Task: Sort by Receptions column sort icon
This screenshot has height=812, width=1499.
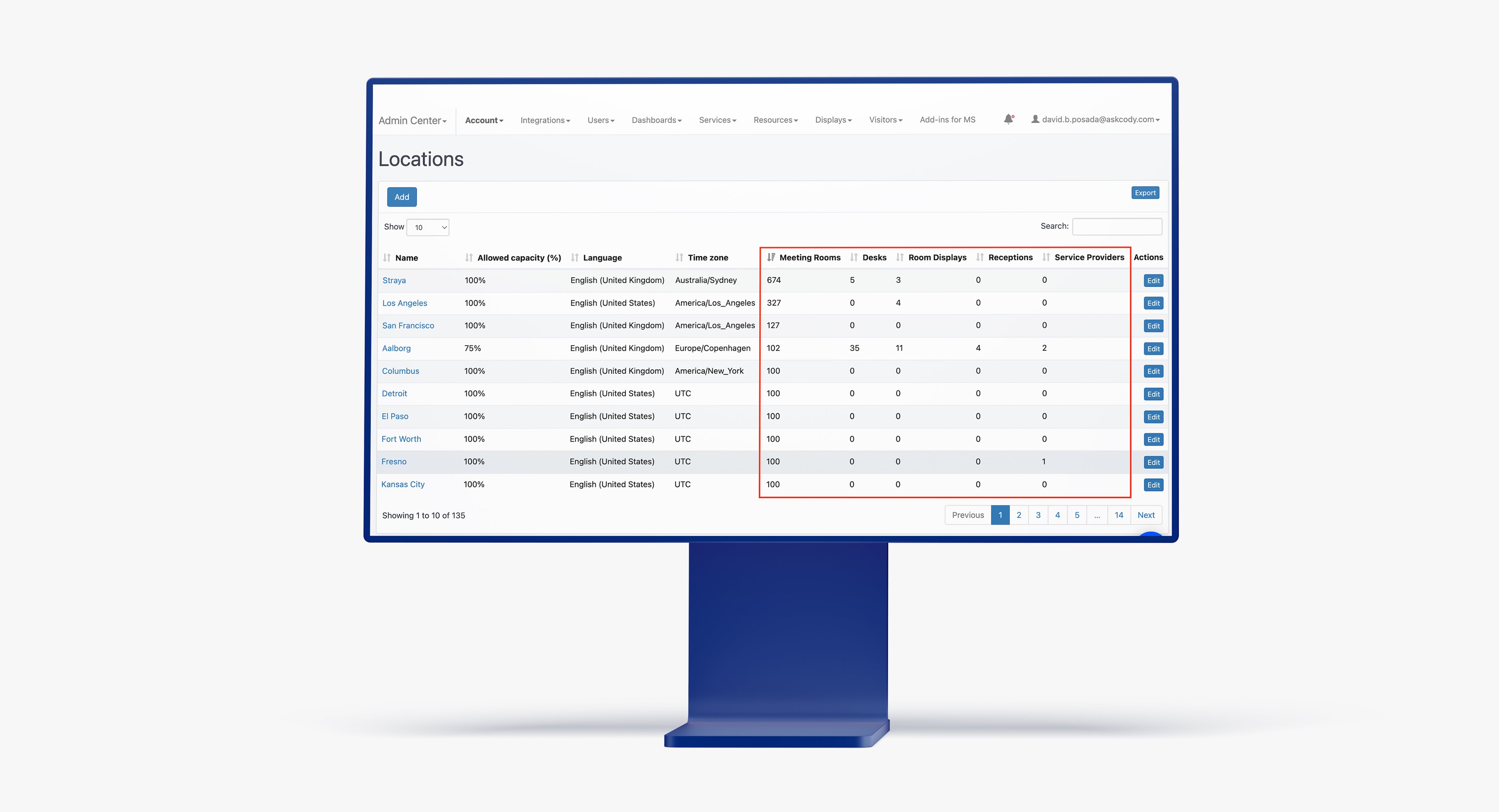Action: click(x=980, y=257)
